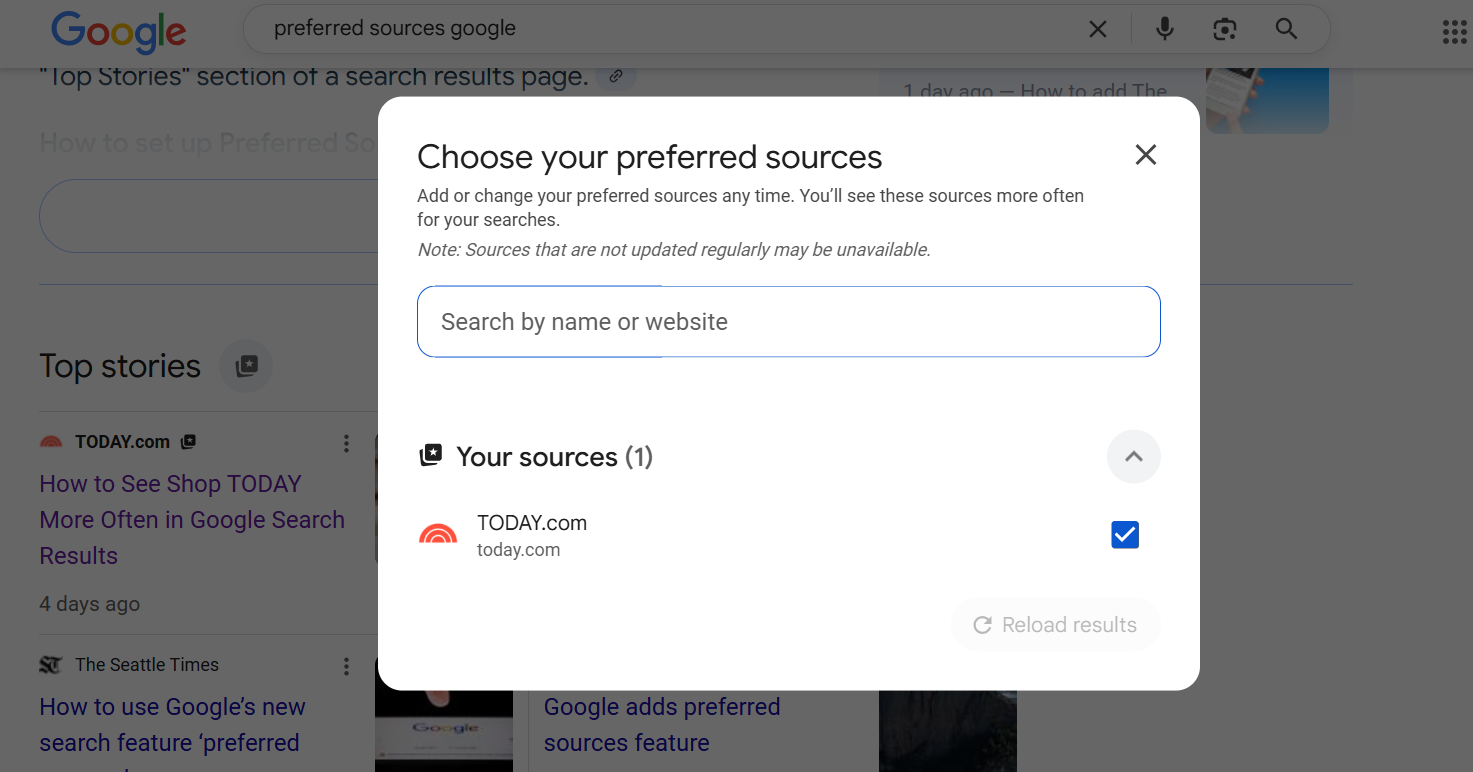1473x772 pixels.
Task: Click the copy link icon after featured snippet
Action: click(x=617, y=76)
